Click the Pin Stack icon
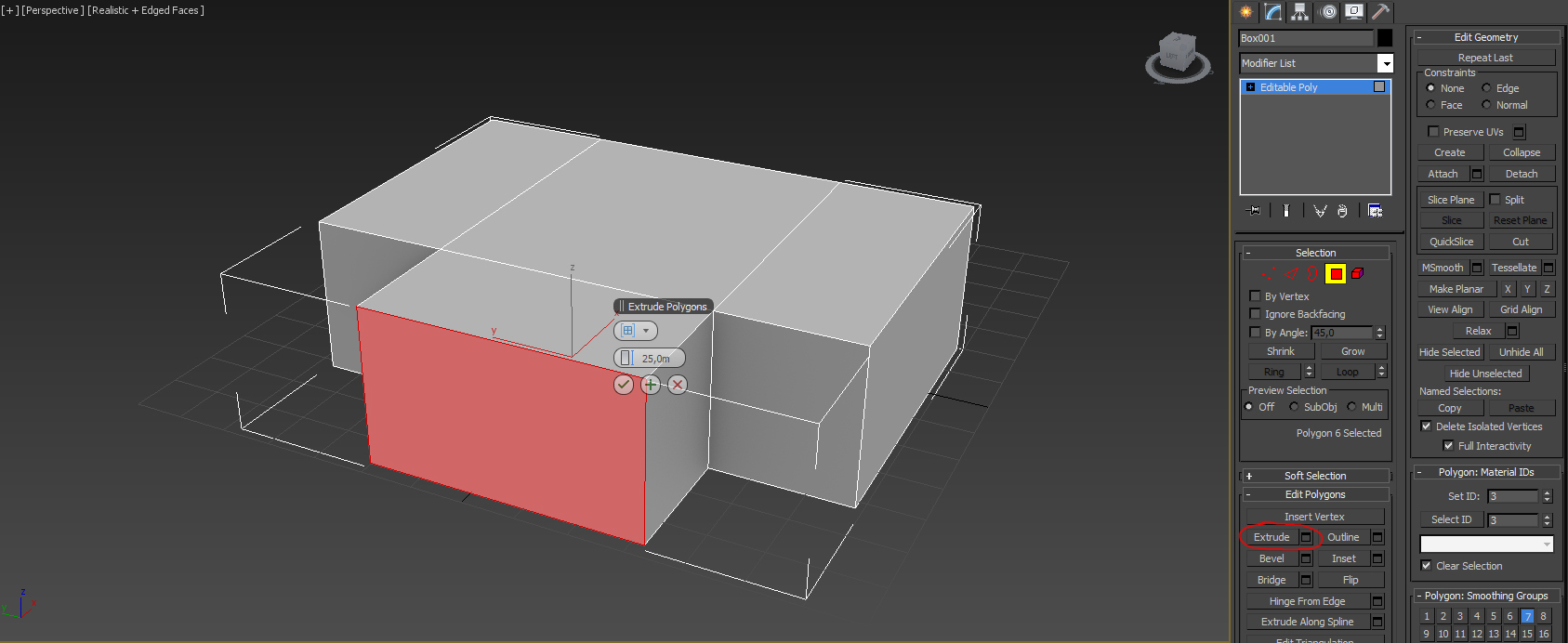The width and height of the screenshot is (1568, 643). pyautogui.click(x=1254, y=211)
